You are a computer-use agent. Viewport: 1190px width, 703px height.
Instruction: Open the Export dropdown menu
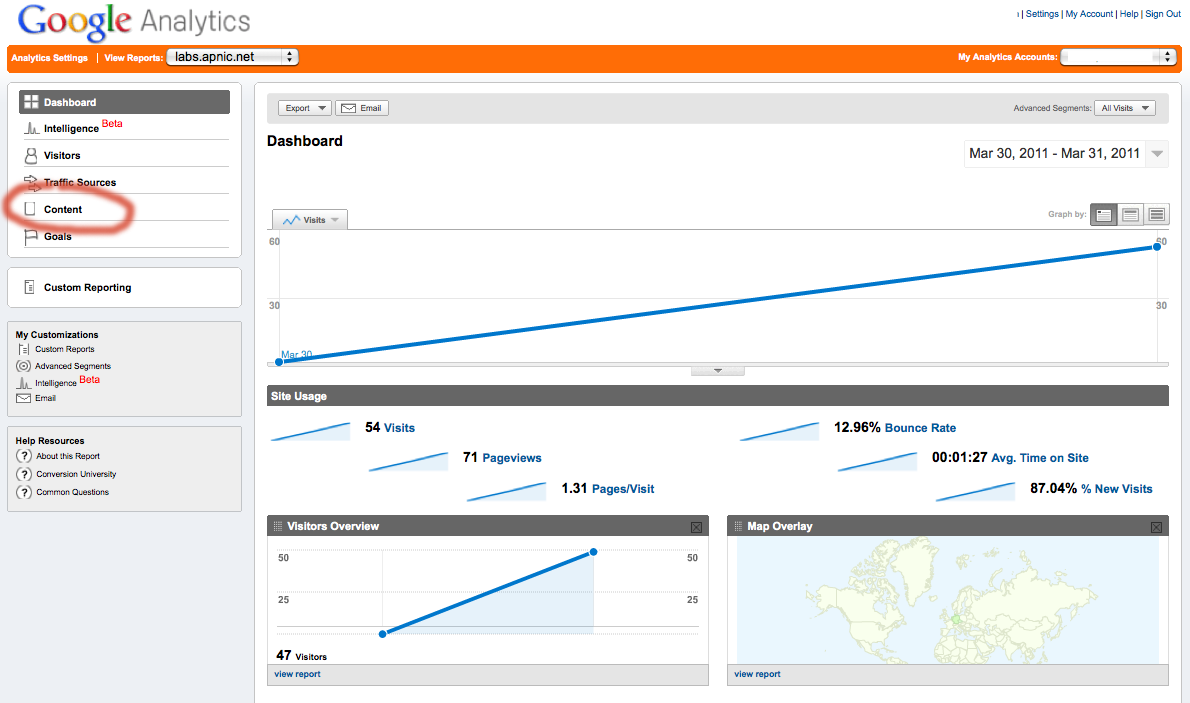click(x=304, y=109)
